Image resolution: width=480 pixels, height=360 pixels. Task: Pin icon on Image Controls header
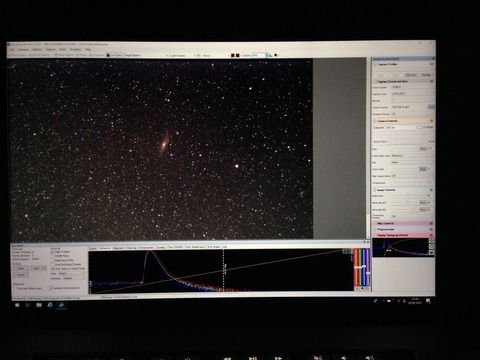(432, 190)
